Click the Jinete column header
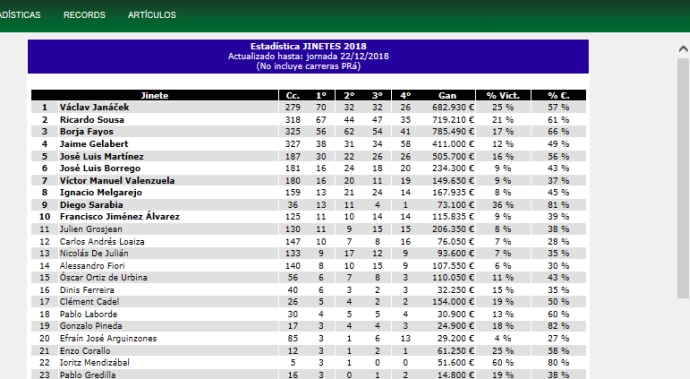Screen dimensions: 690x379 point(154,95)
